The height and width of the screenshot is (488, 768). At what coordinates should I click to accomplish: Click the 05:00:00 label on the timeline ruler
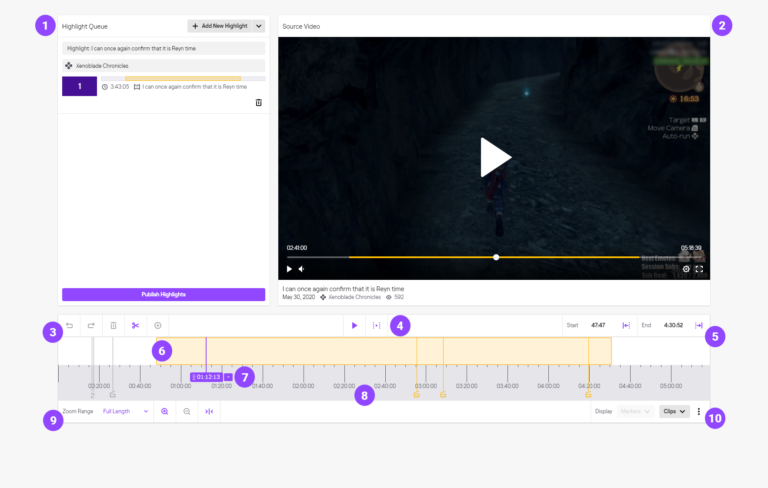click(x=671, y=386)
